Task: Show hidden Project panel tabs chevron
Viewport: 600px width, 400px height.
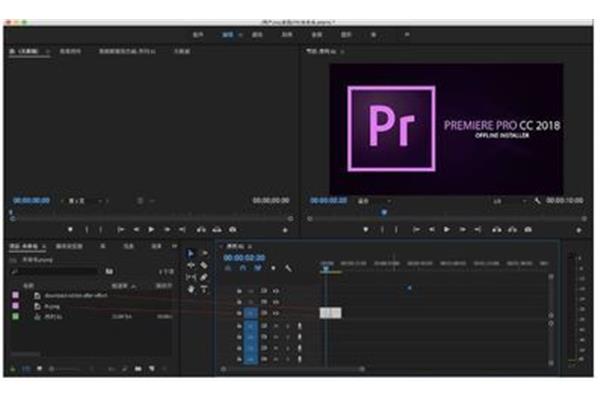Action: tap(174, 246)
